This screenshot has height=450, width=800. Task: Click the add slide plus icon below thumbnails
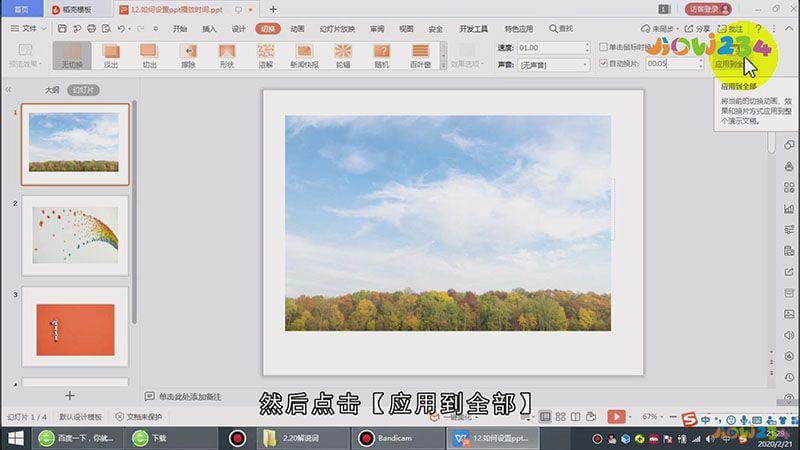coord(70,395)
